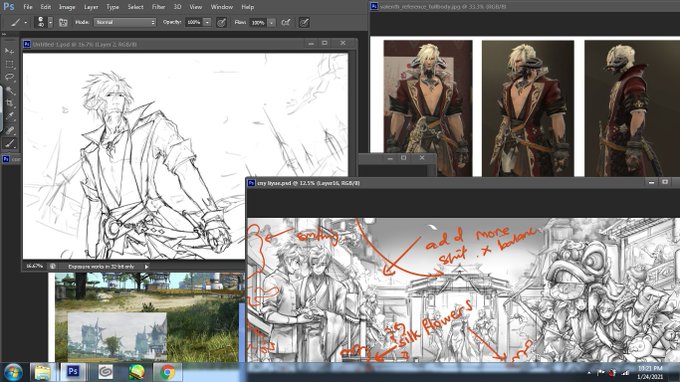
Task: Select the Brush tool in toolbox
Action: click(10, 143)
